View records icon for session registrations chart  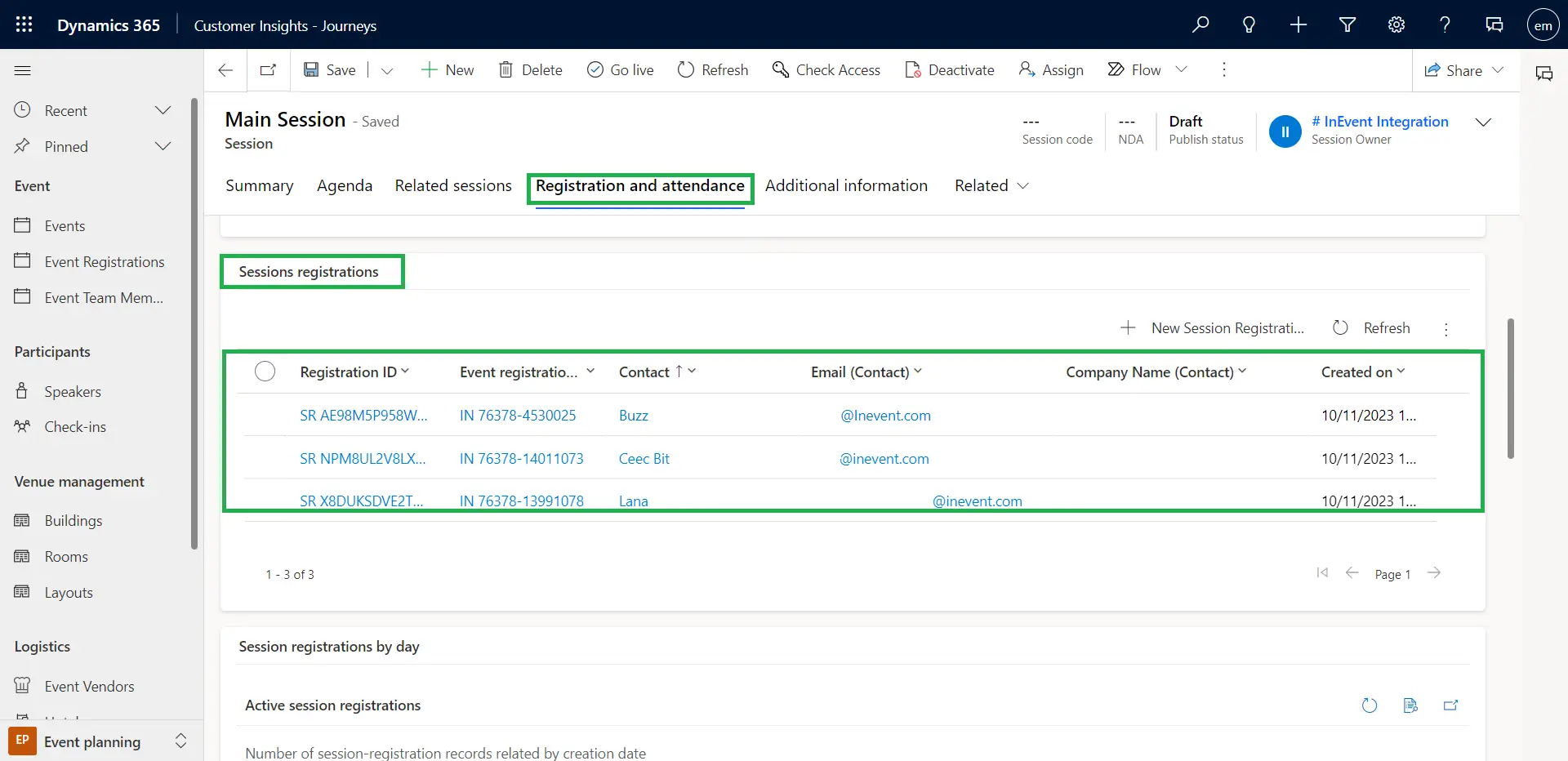click(1410, 705)
